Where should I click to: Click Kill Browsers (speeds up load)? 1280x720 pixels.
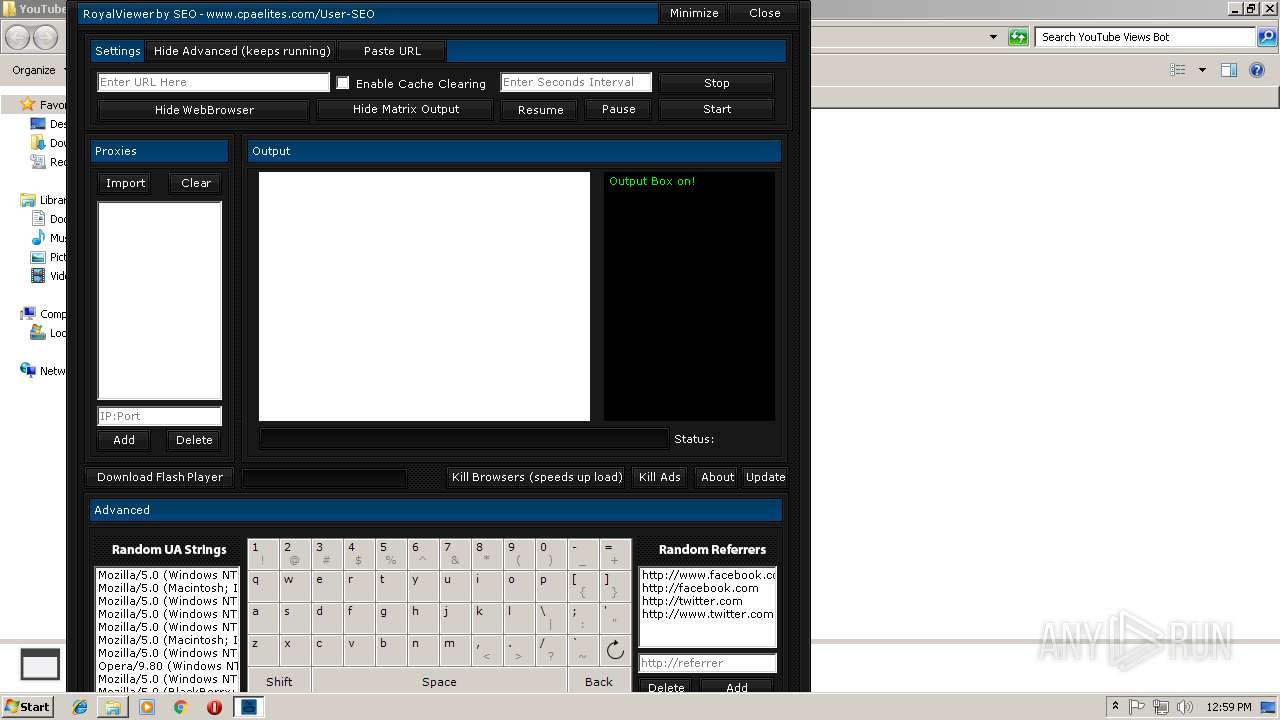(x=537, y=477)
